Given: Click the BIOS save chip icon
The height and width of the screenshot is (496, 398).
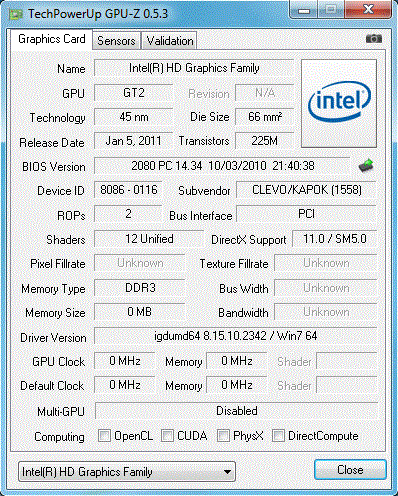Looking at the screenshot, I should pos(366,166).
